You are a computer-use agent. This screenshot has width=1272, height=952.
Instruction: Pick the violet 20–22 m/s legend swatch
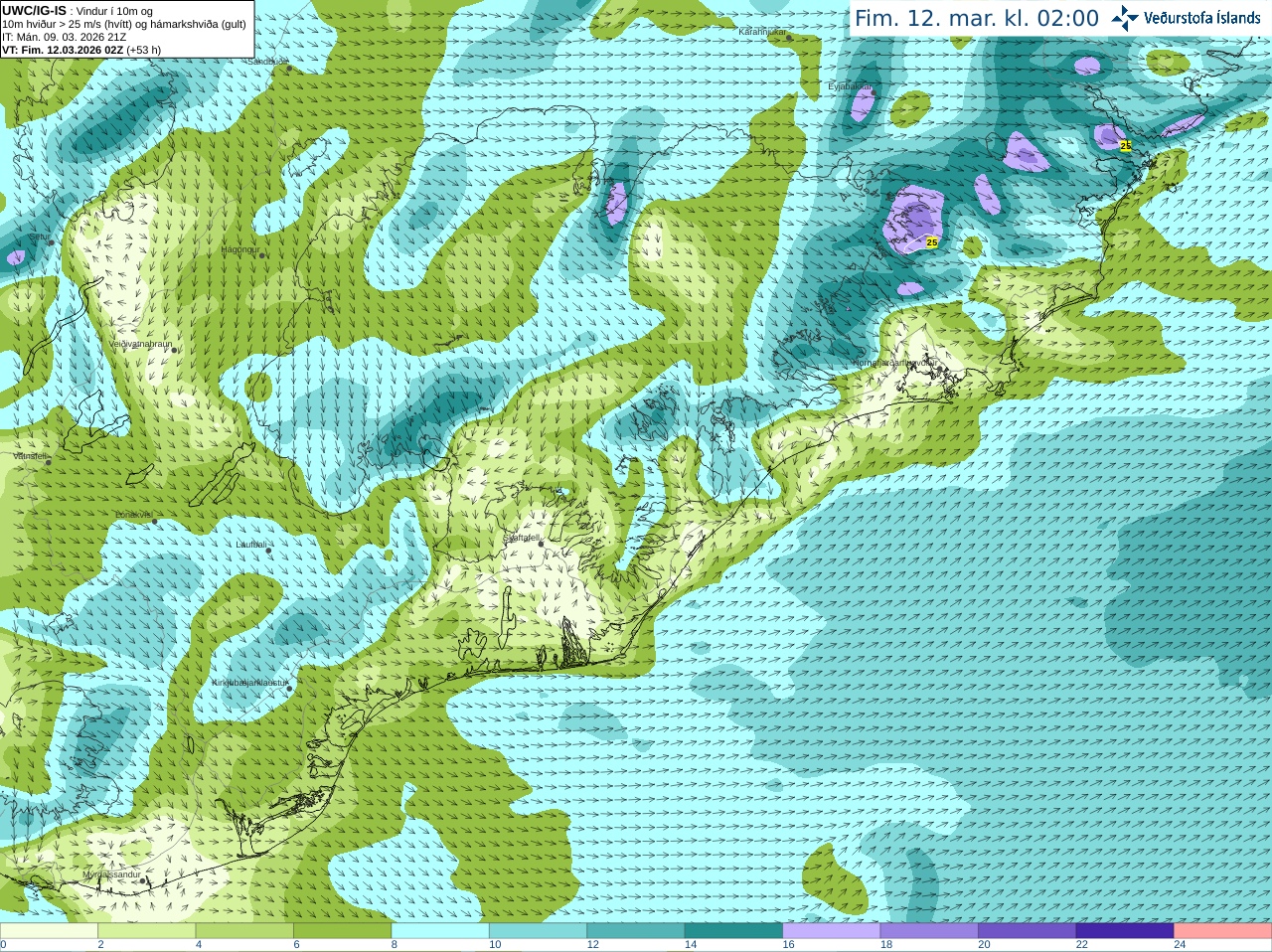pyautogui.click(x=1028, y=931)
